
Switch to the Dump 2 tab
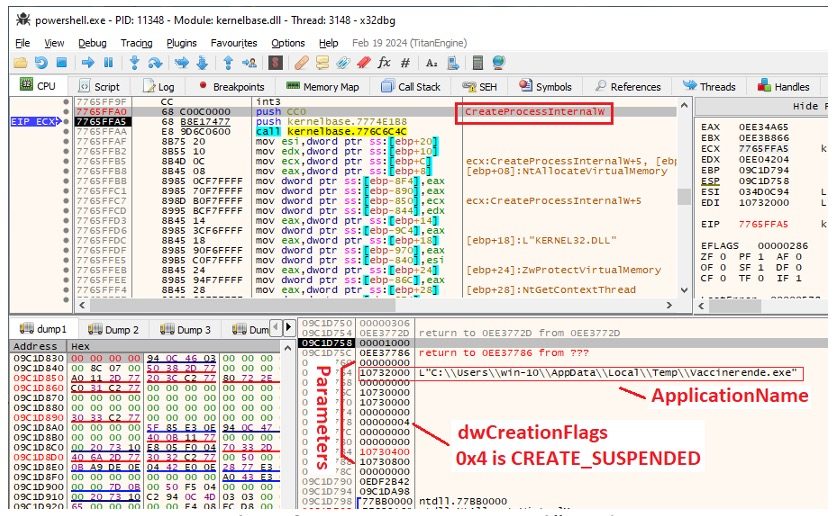pos(113,329)
